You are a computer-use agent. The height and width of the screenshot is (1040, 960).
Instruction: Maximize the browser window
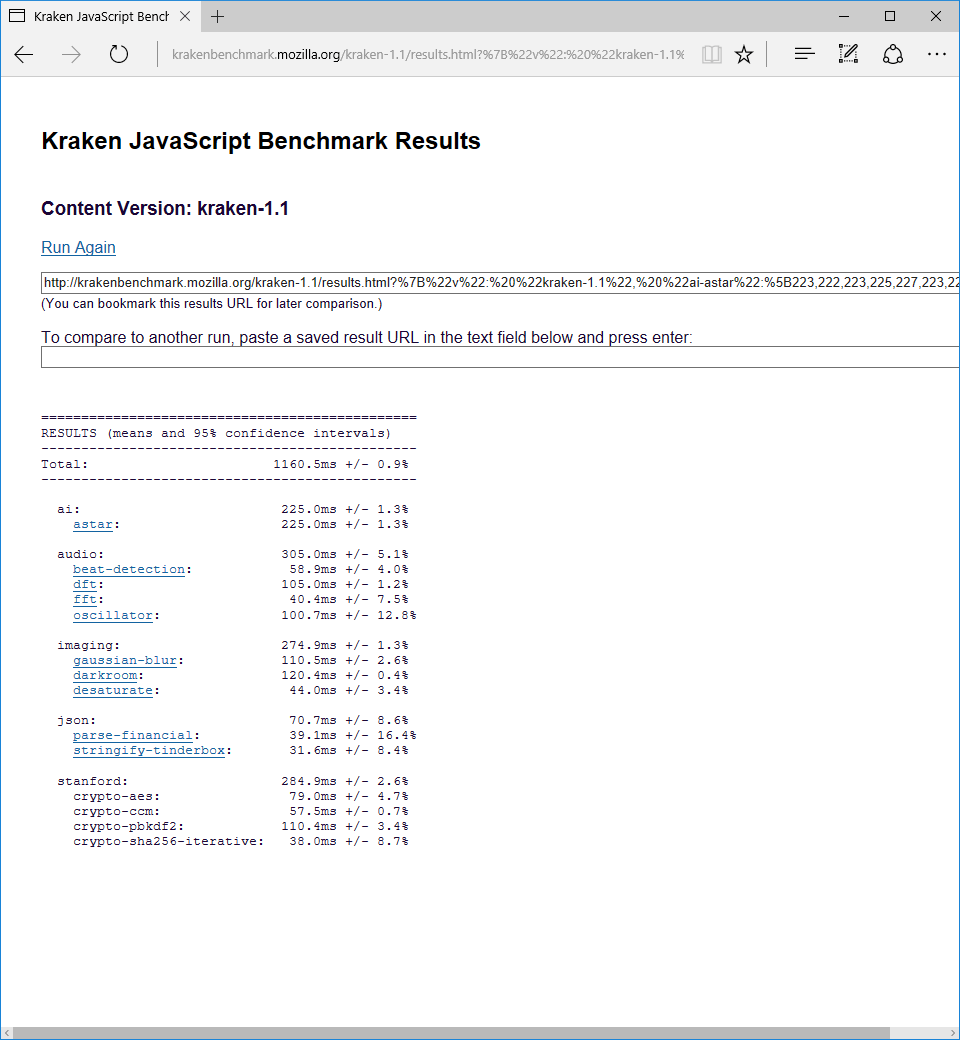click(890, 17)
